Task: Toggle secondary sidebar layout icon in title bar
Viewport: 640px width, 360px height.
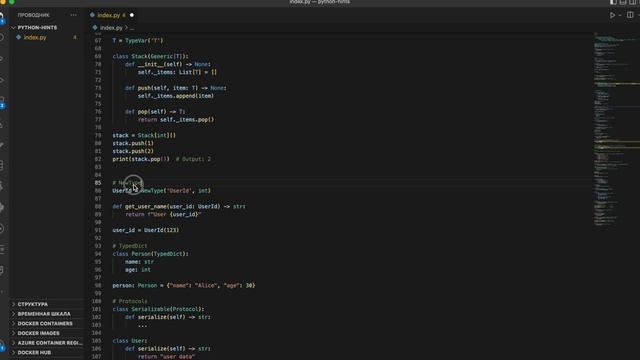Action: click(x=633, y=2)
